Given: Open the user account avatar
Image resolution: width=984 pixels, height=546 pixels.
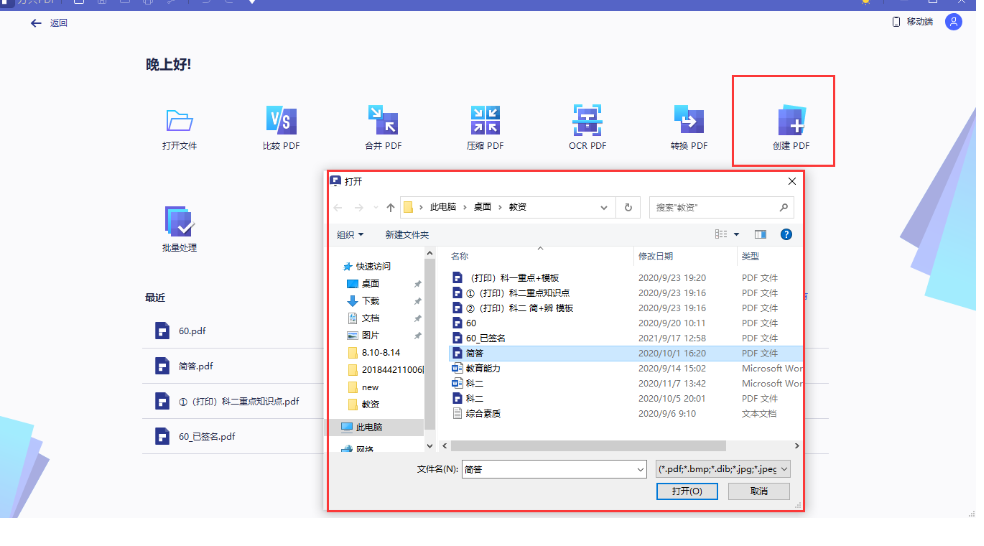Looking at the screenshot, I should (953, 22).
